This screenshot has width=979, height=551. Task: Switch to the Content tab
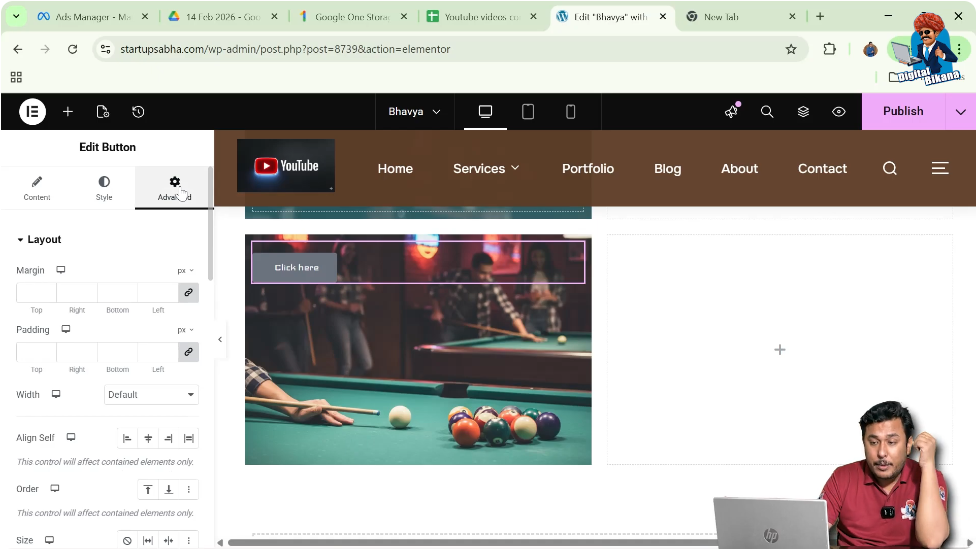(37, 188)
